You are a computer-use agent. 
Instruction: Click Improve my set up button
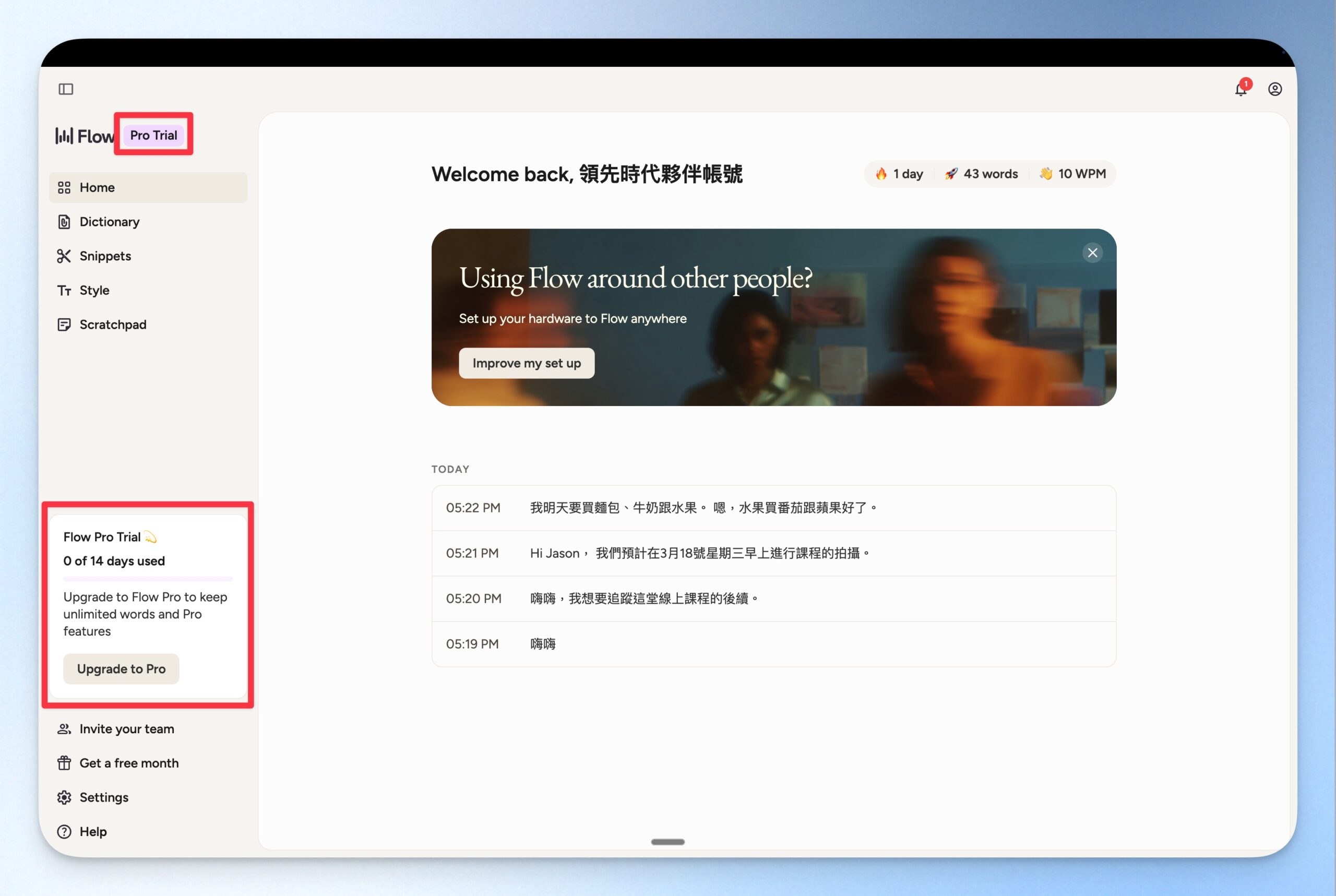[x=526, y=363]
